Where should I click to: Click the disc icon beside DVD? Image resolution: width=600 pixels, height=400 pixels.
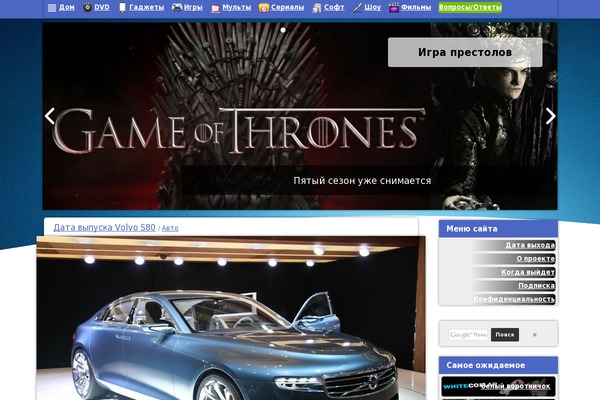point(88,7)
